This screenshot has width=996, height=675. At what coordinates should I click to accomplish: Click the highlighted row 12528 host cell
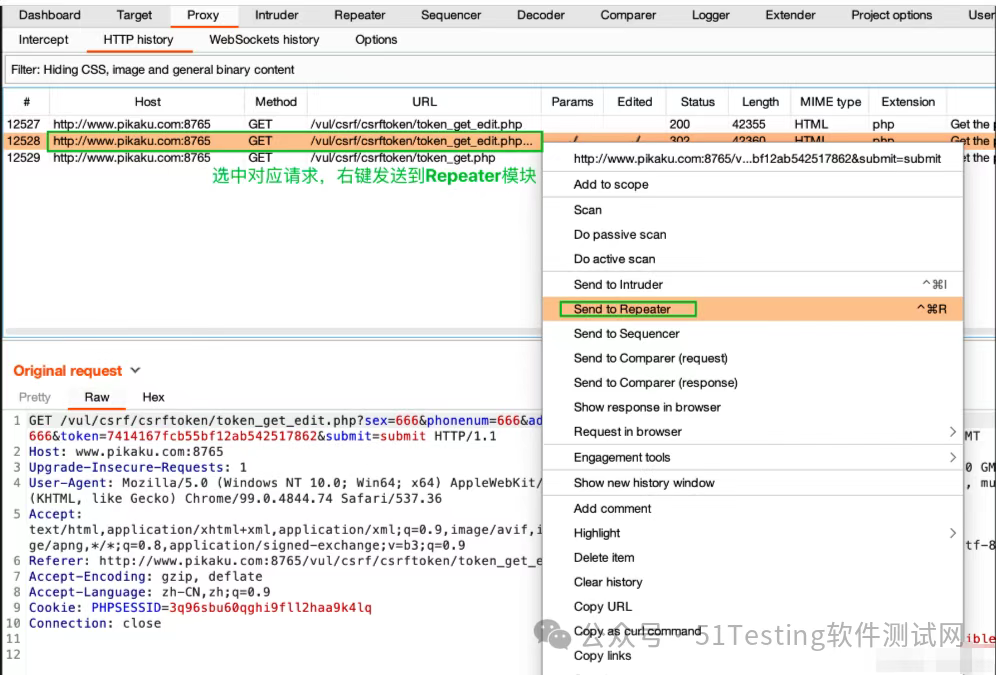tap(131, 141)
